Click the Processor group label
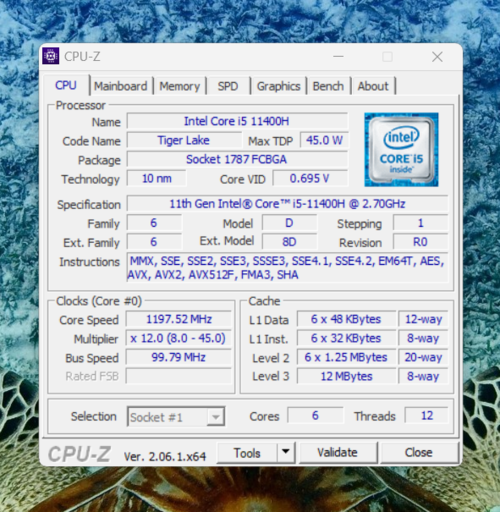The height and width of the screenshot is (512, 500). coord(81,105)
